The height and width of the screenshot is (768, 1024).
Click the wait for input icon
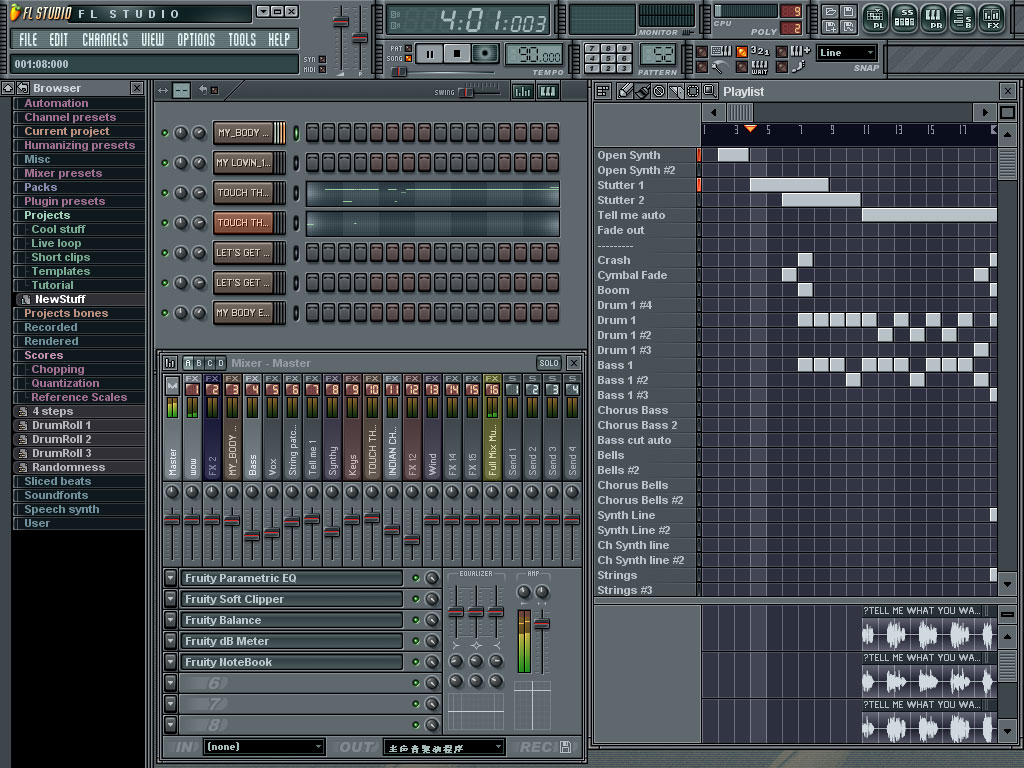[x=760, y=67]
